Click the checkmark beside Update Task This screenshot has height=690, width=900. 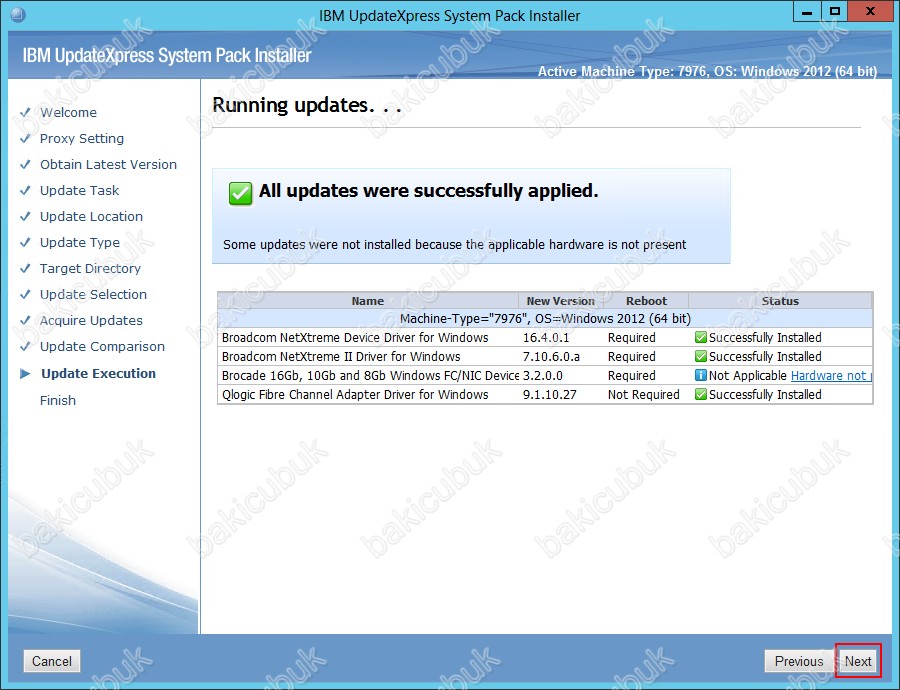coord(25,191)
